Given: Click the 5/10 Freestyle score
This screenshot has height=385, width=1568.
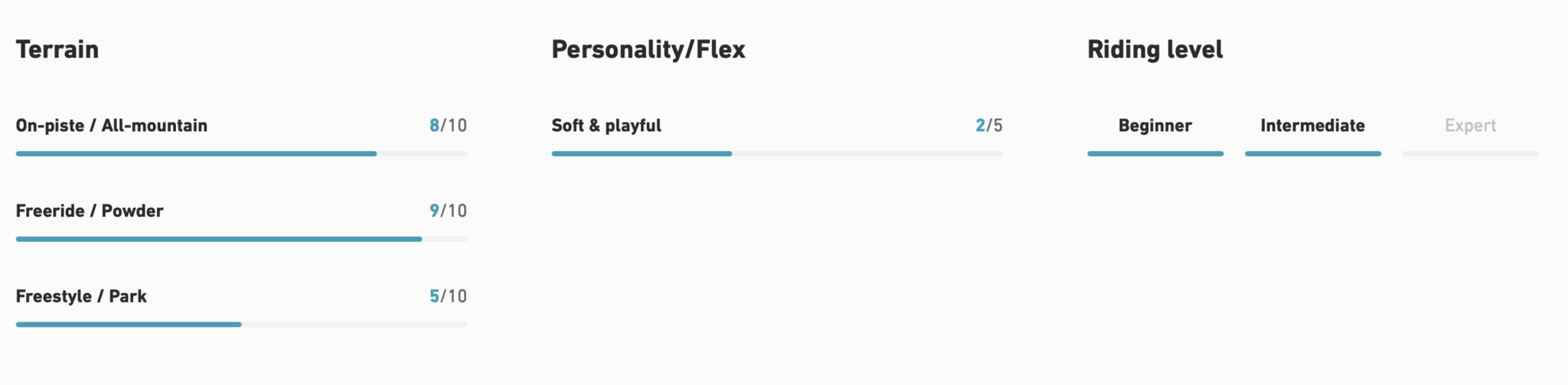Looking at the screenshot, I should pos(448,296).
